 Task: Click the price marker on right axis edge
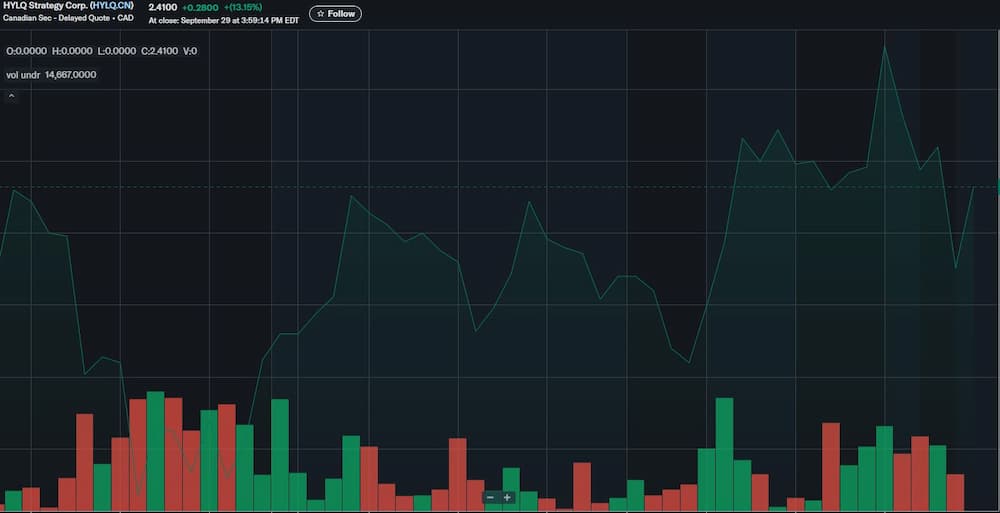pos(997,186)
